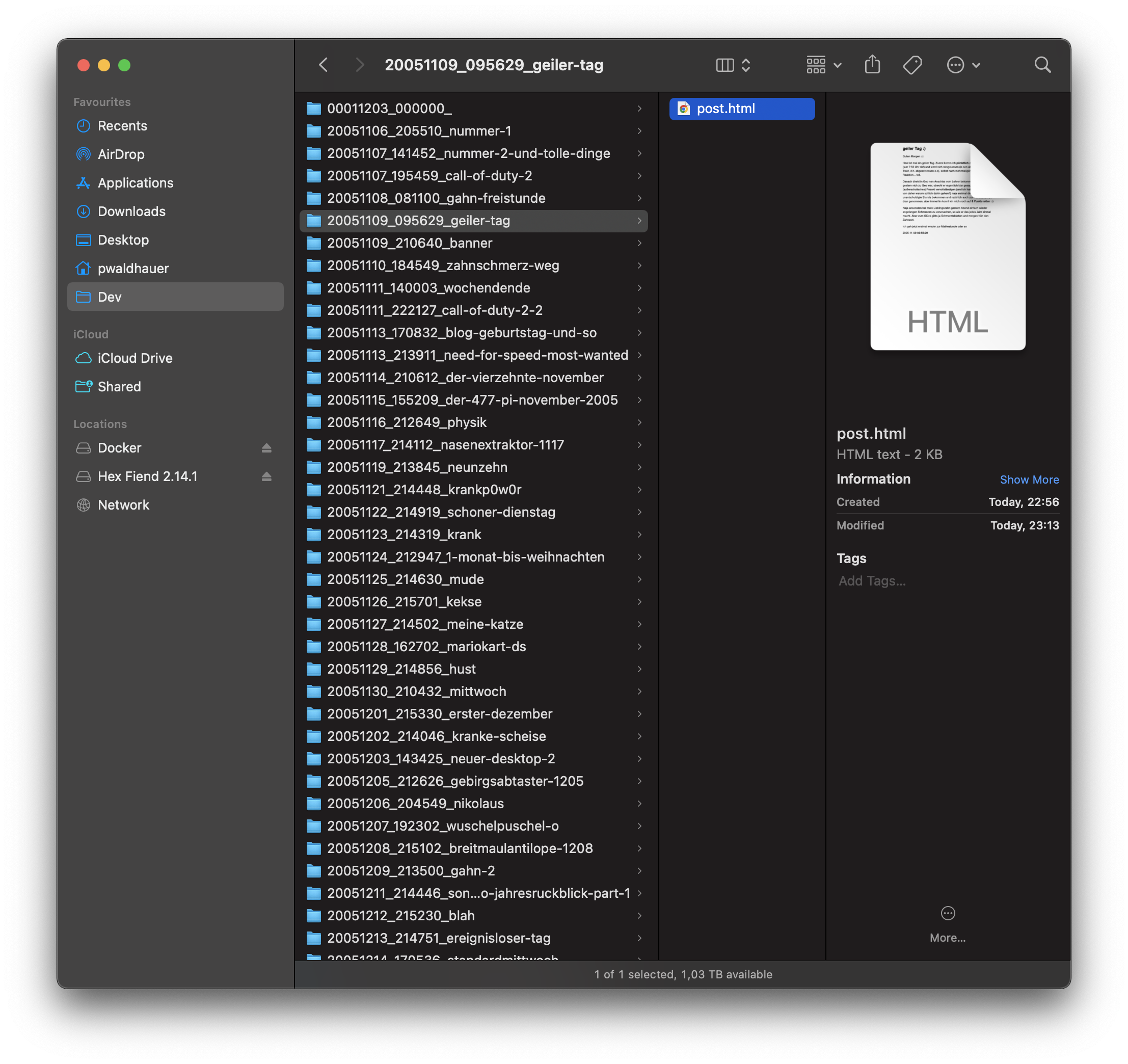Open the ellipsis Action menu dropdown
Screen dimensions: 1128x1064
pyautogui.click(x=963, y=65)
